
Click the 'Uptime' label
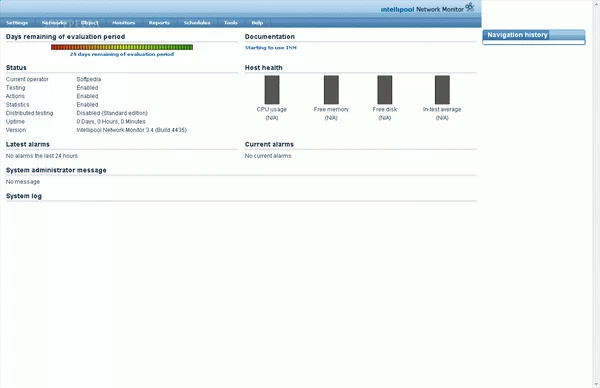click(15, 121)
